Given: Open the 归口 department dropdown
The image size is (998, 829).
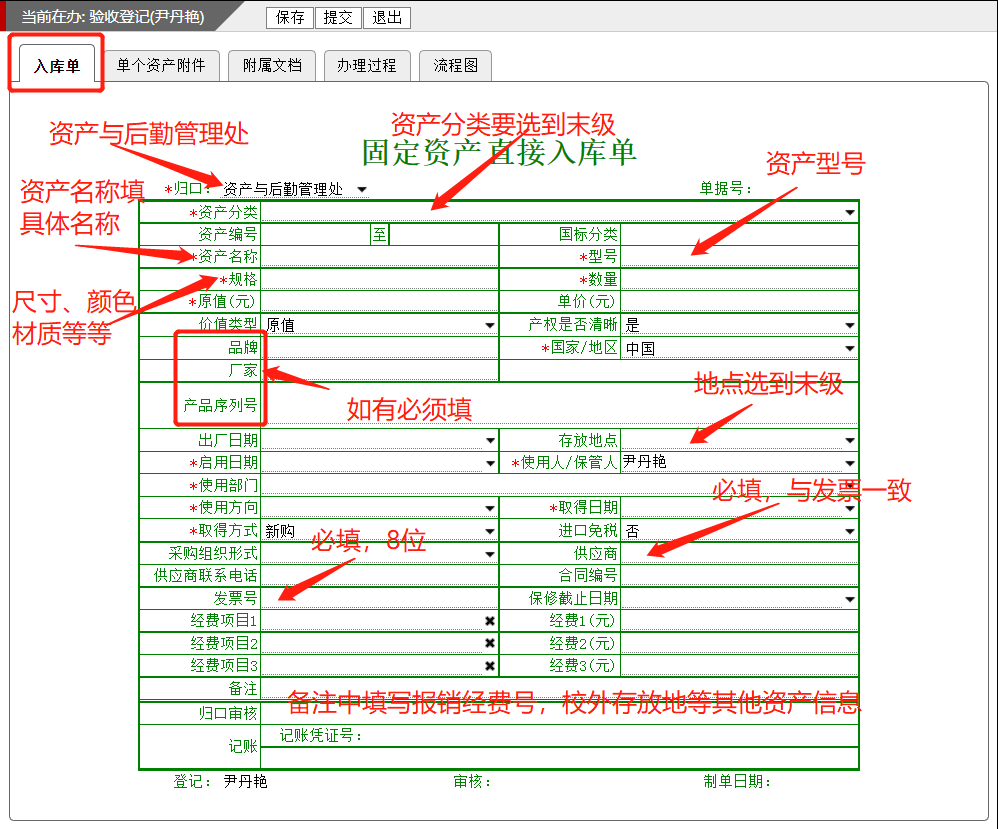Looking at the screenshot, I should pyautogui.click(x=361, y=189).
